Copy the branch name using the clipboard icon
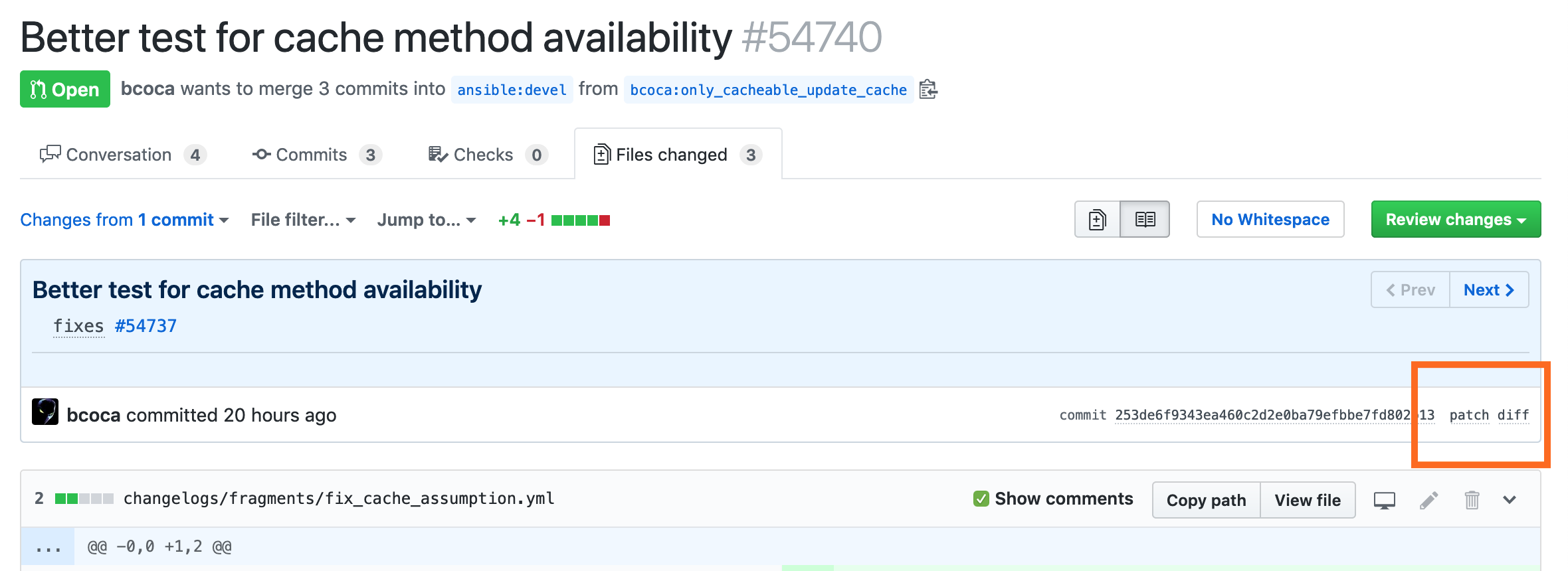Screen dimensions: 1568x571 coord(928,89)
